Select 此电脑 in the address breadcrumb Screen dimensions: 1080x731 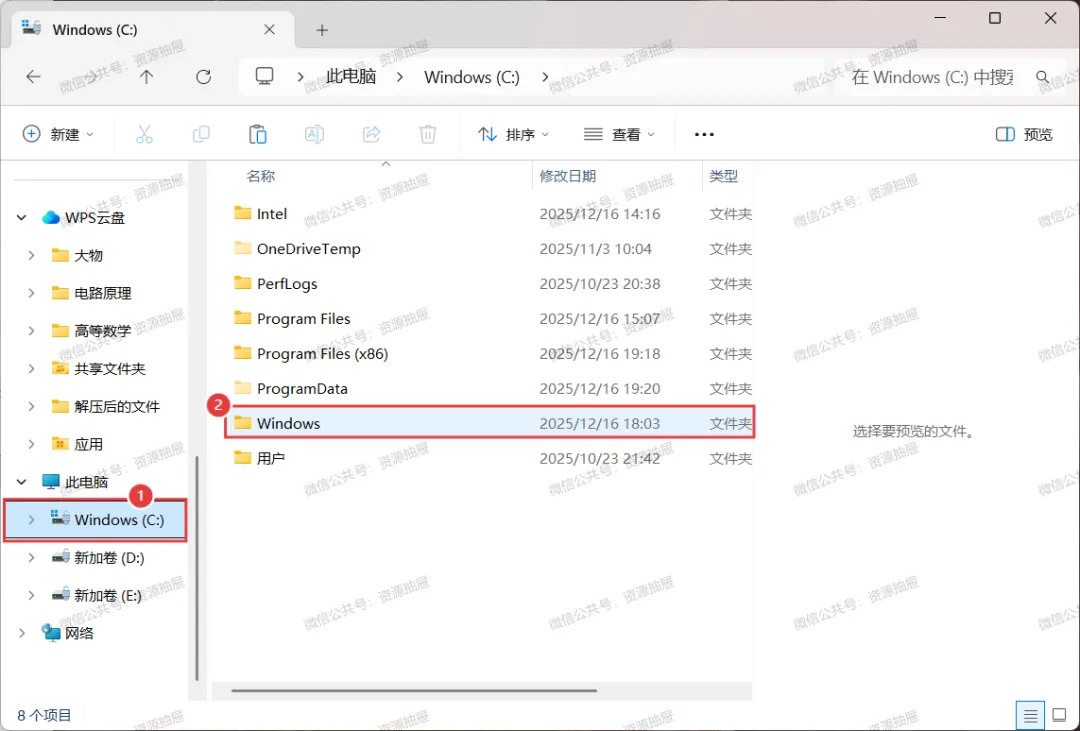(351, 76)
